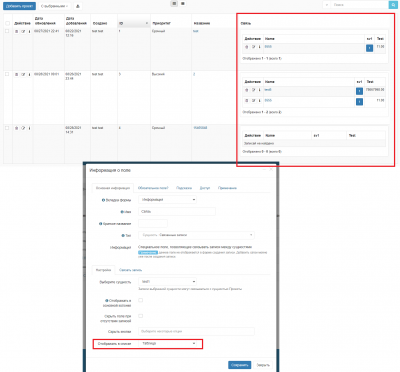Open info of second-row record in second linked table
Image resolution: width=400 pixels, height=372 pixels.
tap(260, 100)
